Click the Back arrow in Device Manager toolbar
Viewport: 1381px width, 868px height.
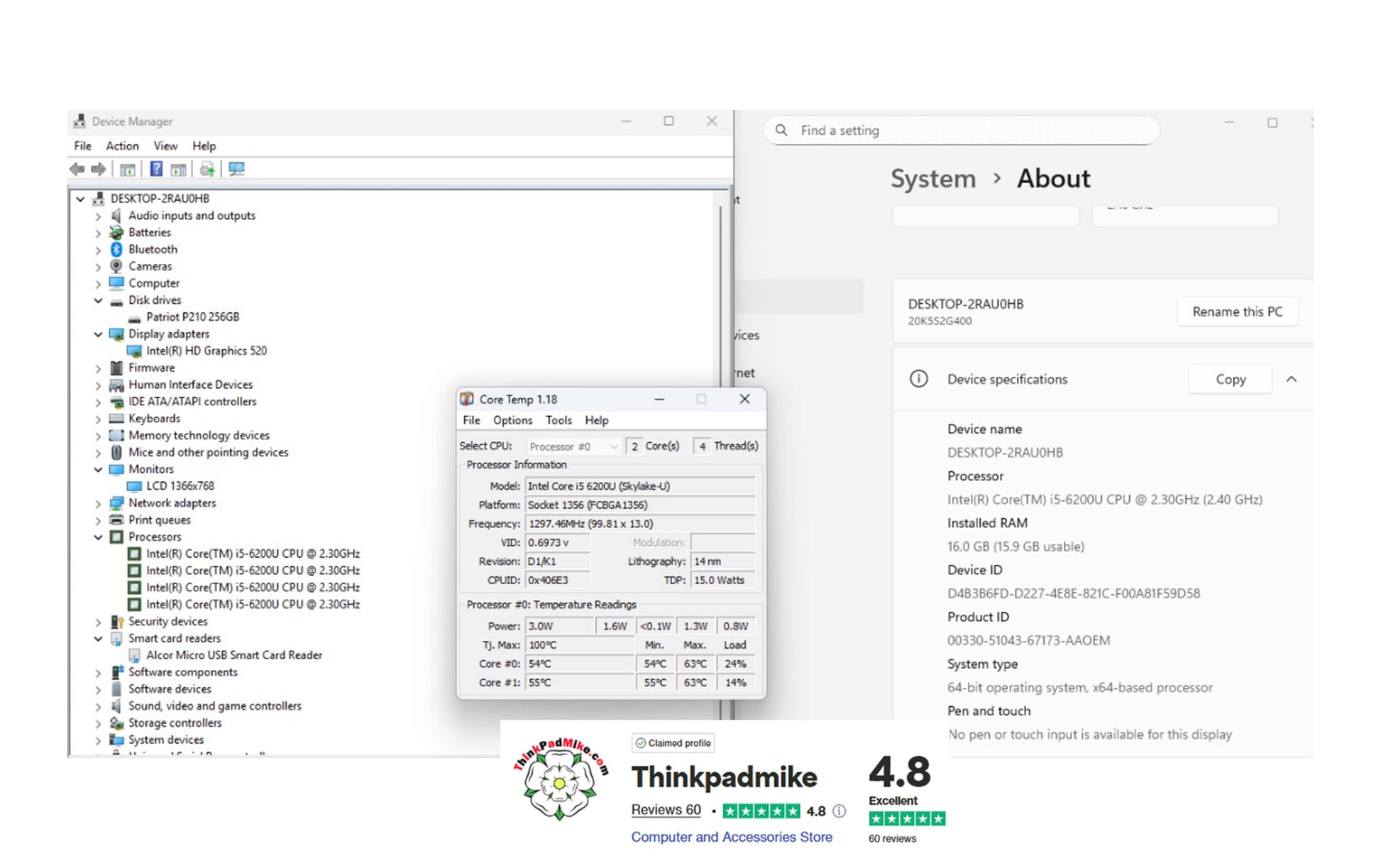point(77,169)
